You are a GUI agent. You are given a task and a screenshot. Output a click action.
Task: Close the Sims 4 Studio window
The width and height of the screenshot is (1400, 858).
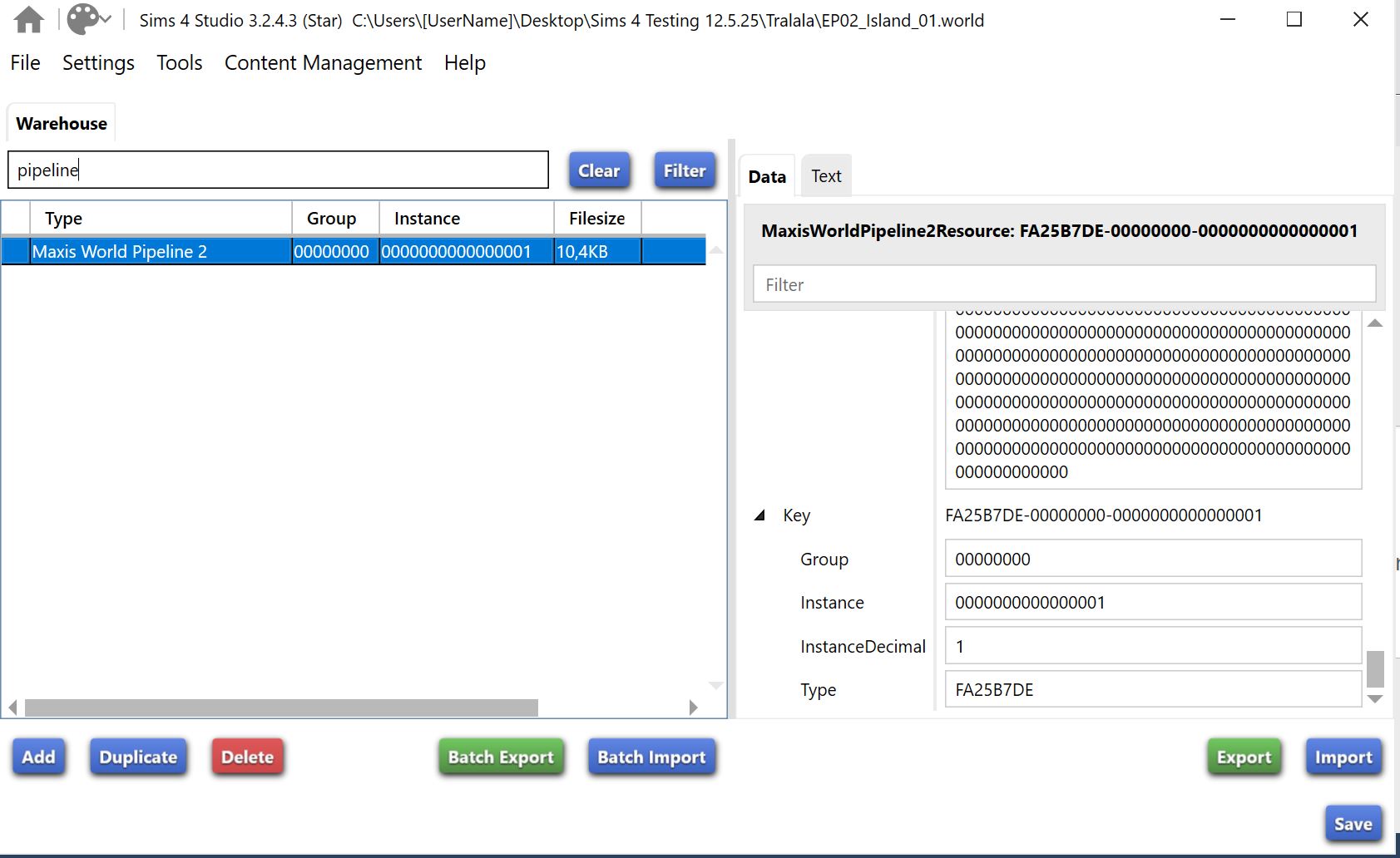(1361, 19)
